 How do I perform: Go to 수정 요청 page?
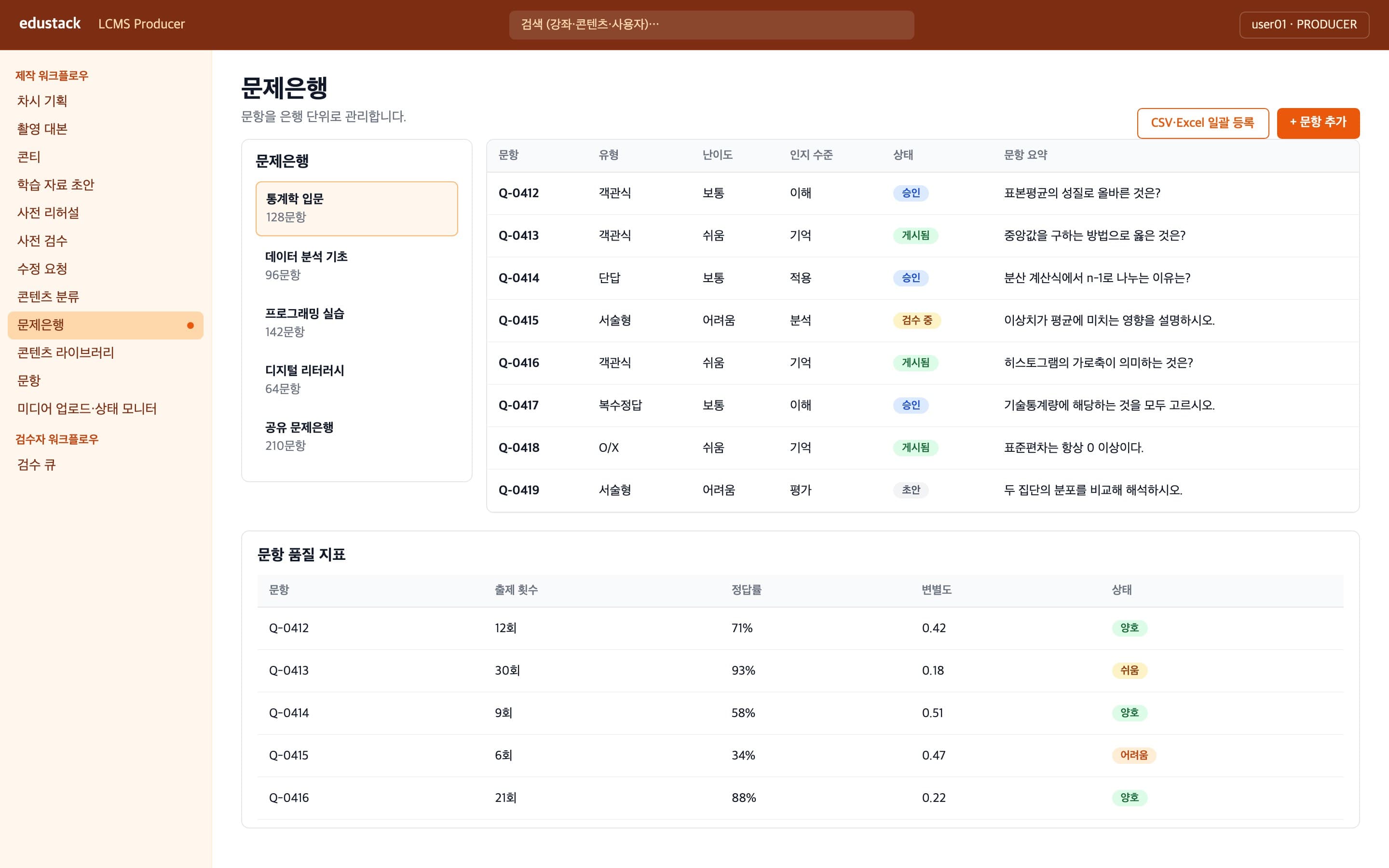click(x=106, y=269)
